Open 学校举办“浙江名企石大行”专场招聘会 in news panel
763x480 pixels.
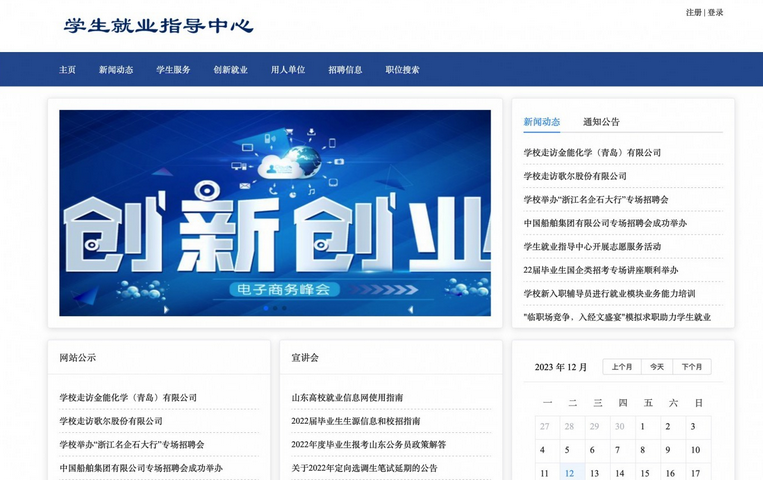point(596,200)
